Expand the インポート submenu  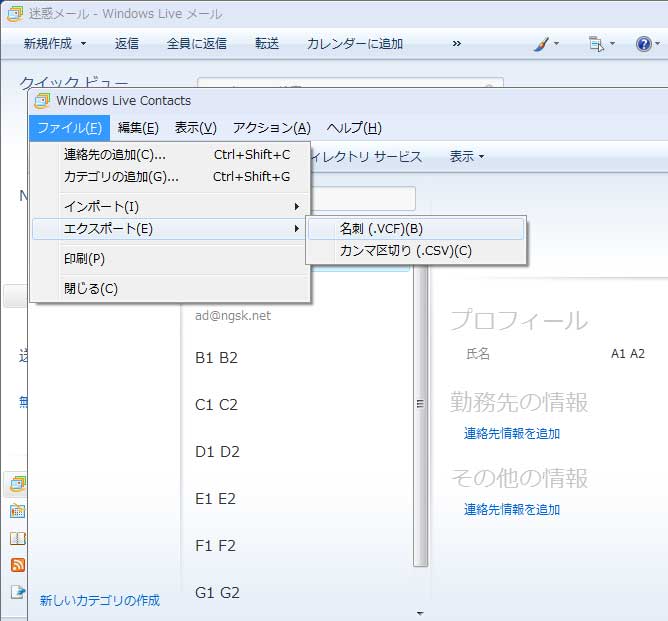click(168, 206)
